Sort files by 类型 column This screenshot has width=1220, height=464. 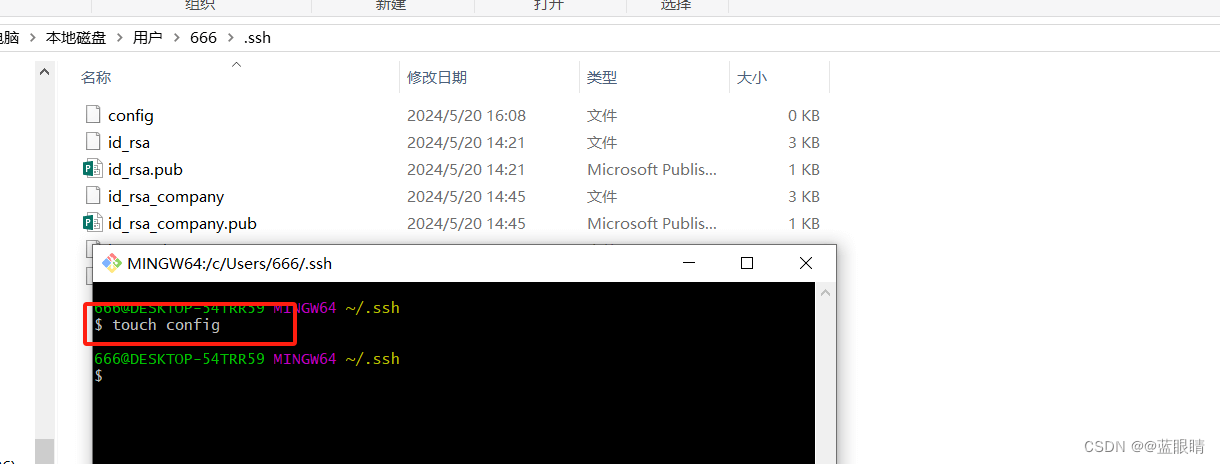tap(602, 77)
